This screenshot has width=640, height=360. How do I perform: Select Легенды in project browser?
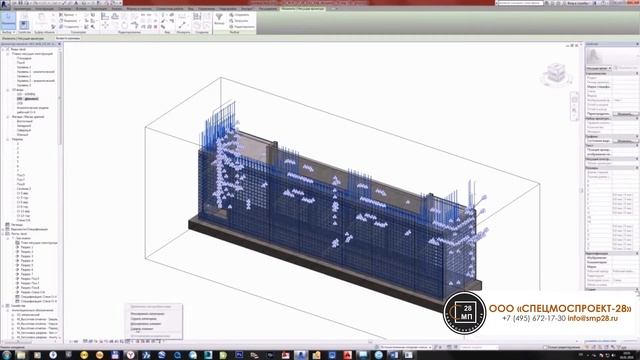pos(17,225)
